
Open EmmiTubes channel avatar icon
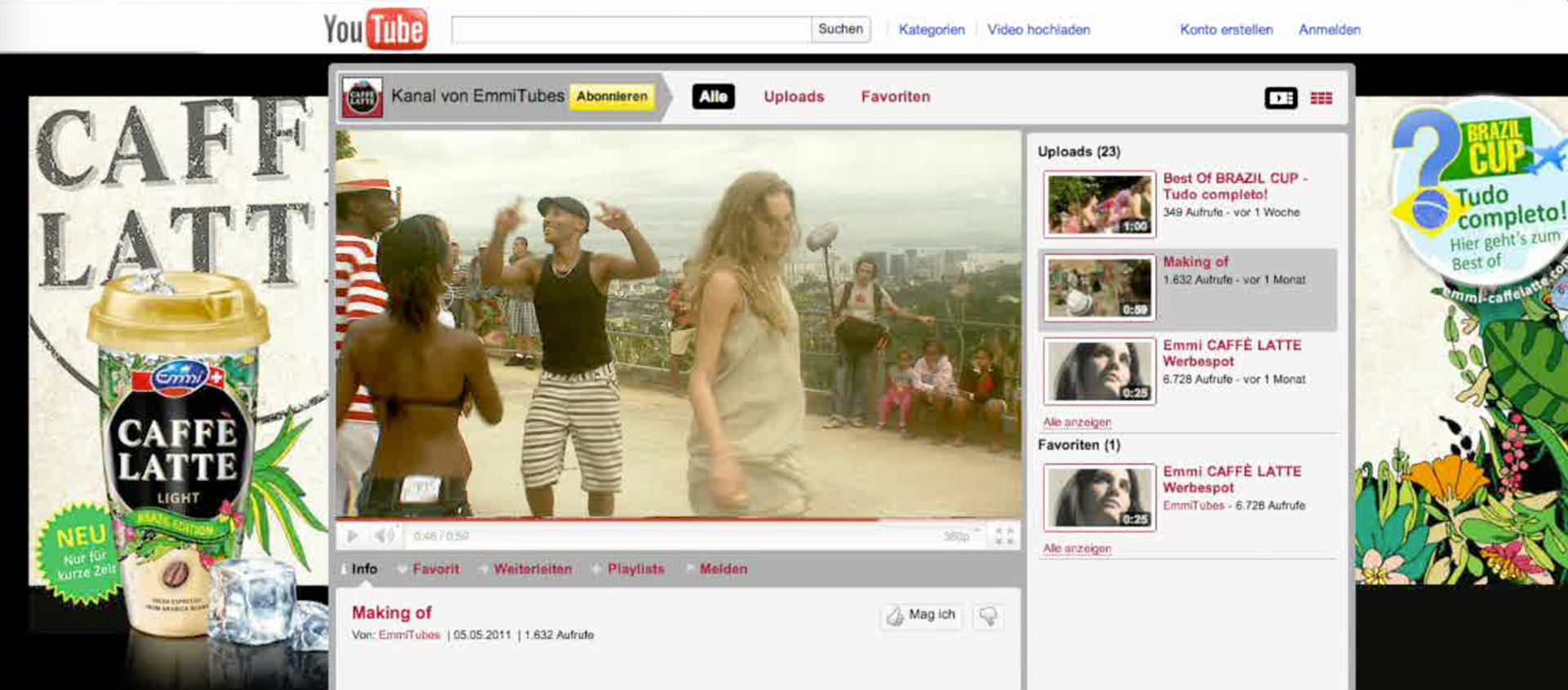pos(362,97)
